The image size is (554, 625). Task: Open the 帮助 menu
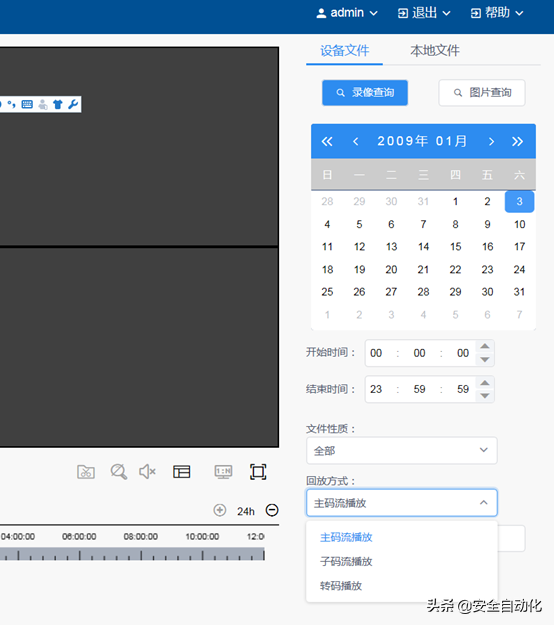pos(497,13)
